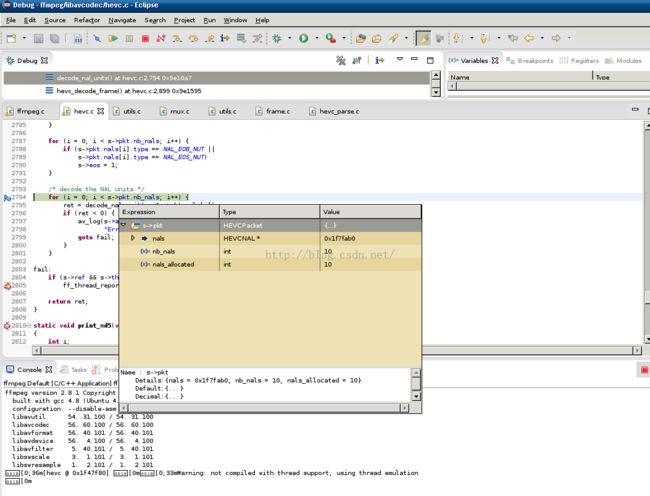The height and width of the screenshot is (496, 650).
Task: Click the Step Over icon
Action: tap(193, 39)
